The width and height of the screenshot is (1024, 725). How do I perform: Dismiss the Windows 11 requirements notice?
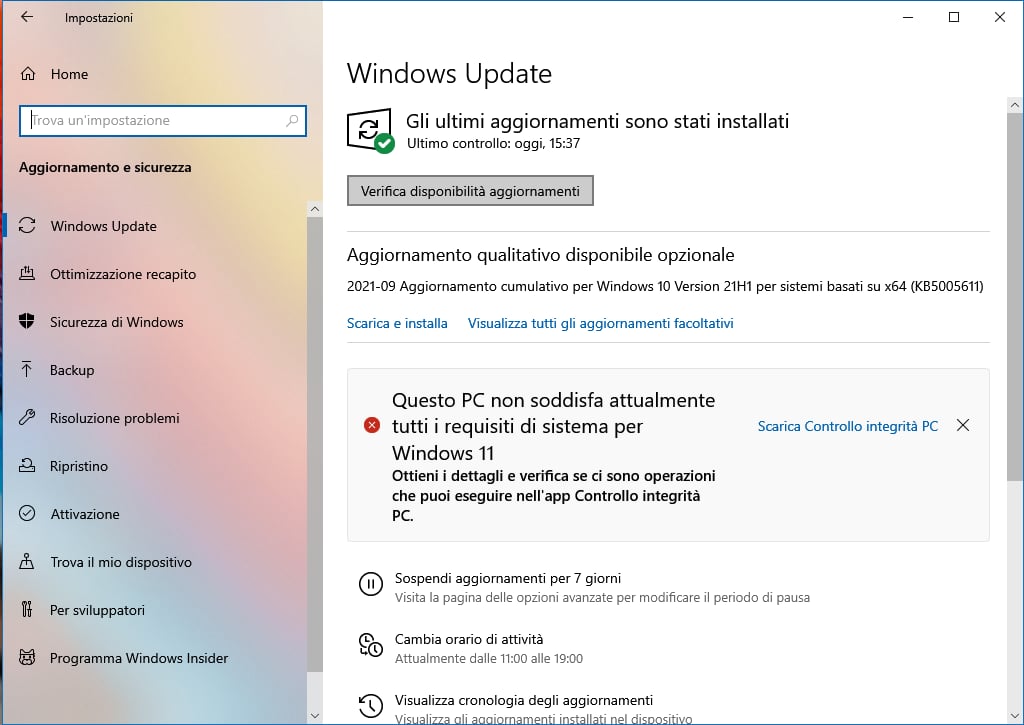pos(963,425)
